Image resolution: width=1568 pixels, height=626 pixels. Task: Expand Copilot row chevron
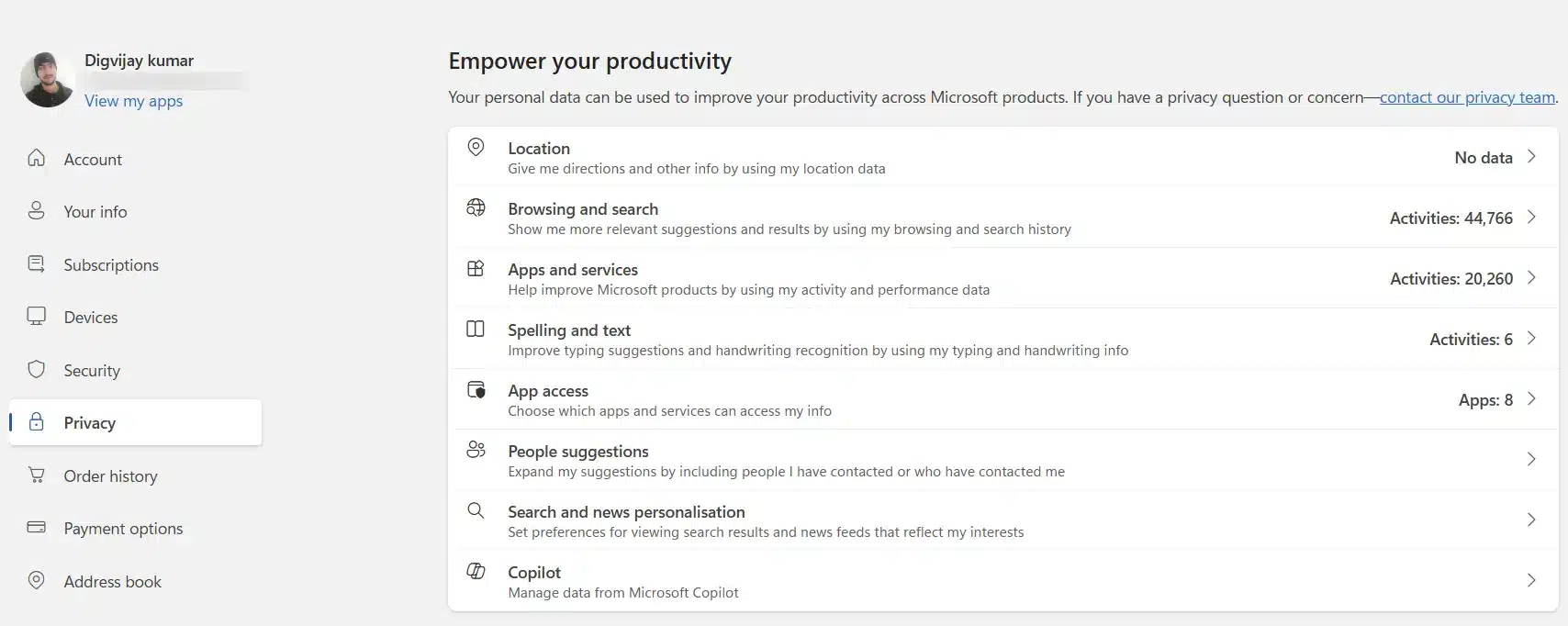[1531, 580]
